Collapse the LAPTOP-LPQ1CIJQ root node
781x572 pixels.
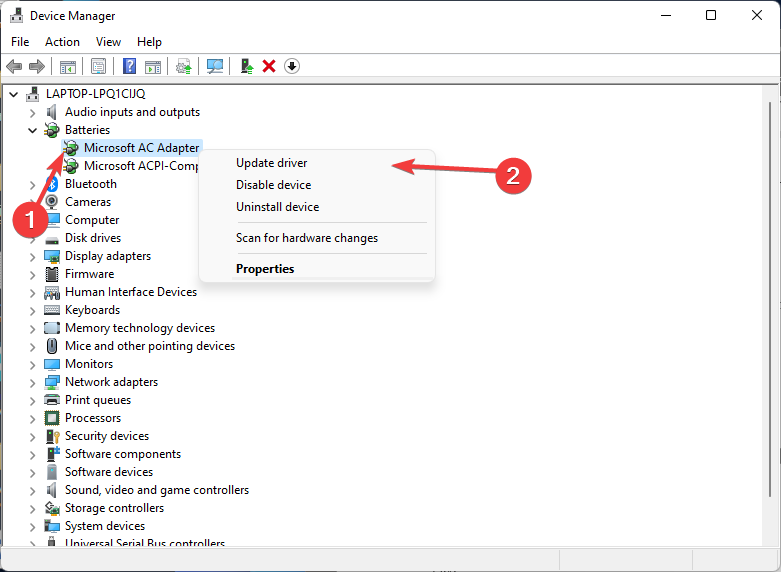(x=14, y=94)
